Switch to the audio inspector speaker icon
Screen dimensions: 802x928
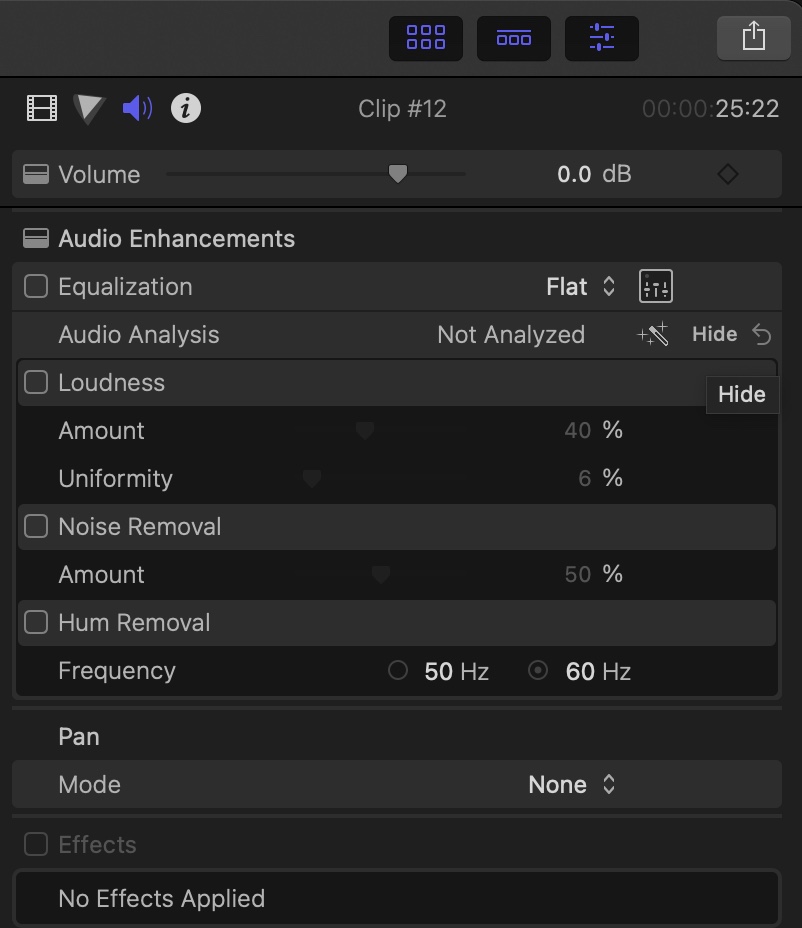click(x=138, y=108)
